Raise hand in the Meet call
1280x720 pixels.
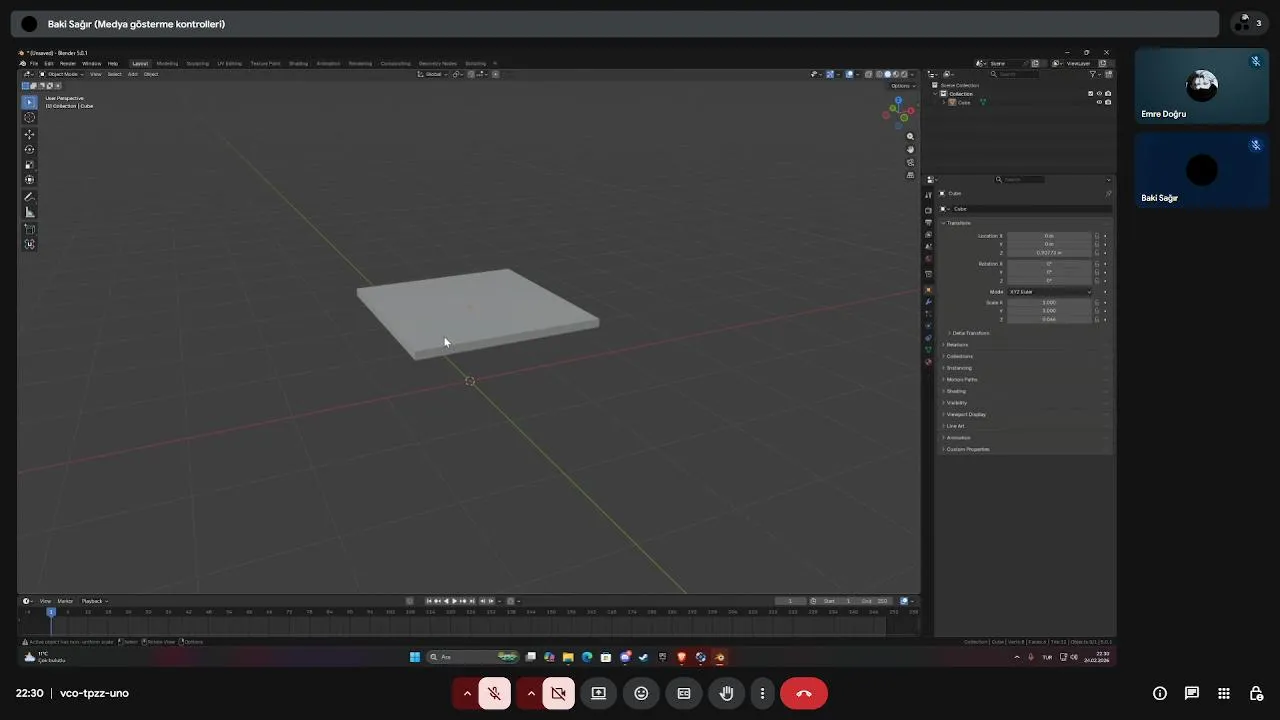tap(727, 693)
